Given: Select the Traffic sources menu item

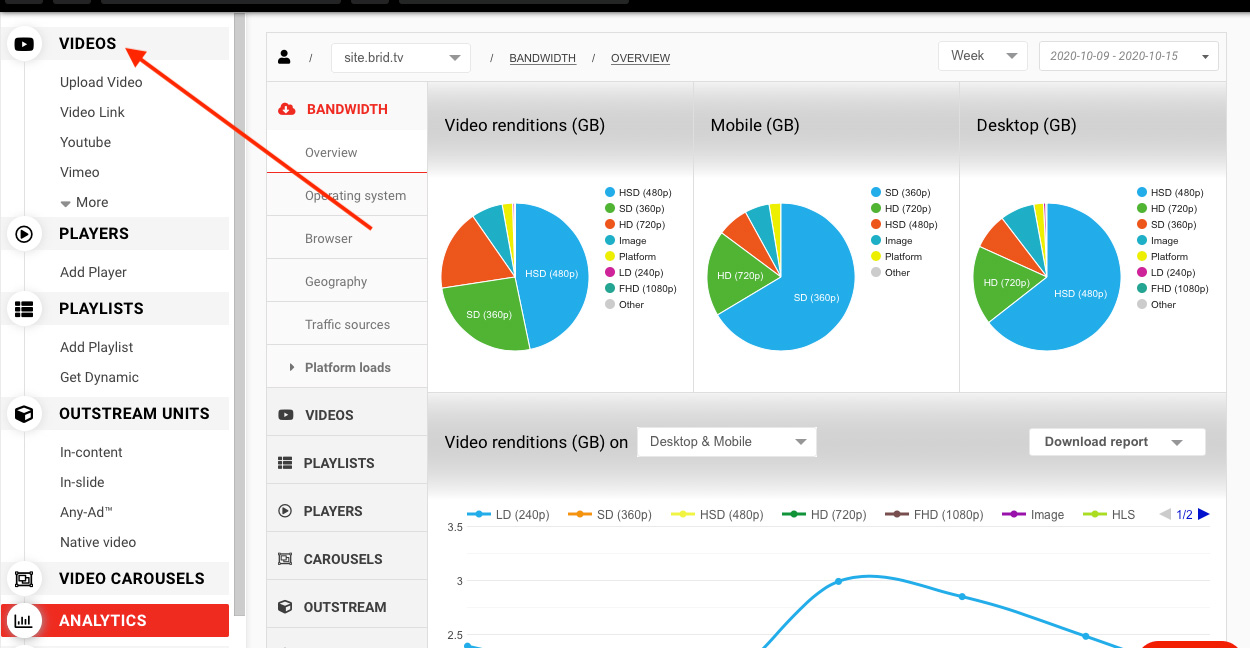Looking at the screenshot, I should click(x=347, y=325).
